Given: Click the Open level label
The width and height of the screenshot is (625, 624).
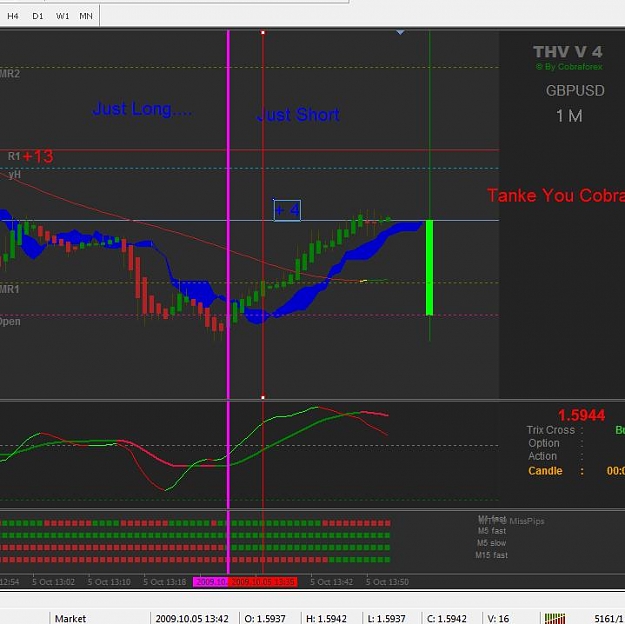Looking at the screenshot, I should point(10,322).
